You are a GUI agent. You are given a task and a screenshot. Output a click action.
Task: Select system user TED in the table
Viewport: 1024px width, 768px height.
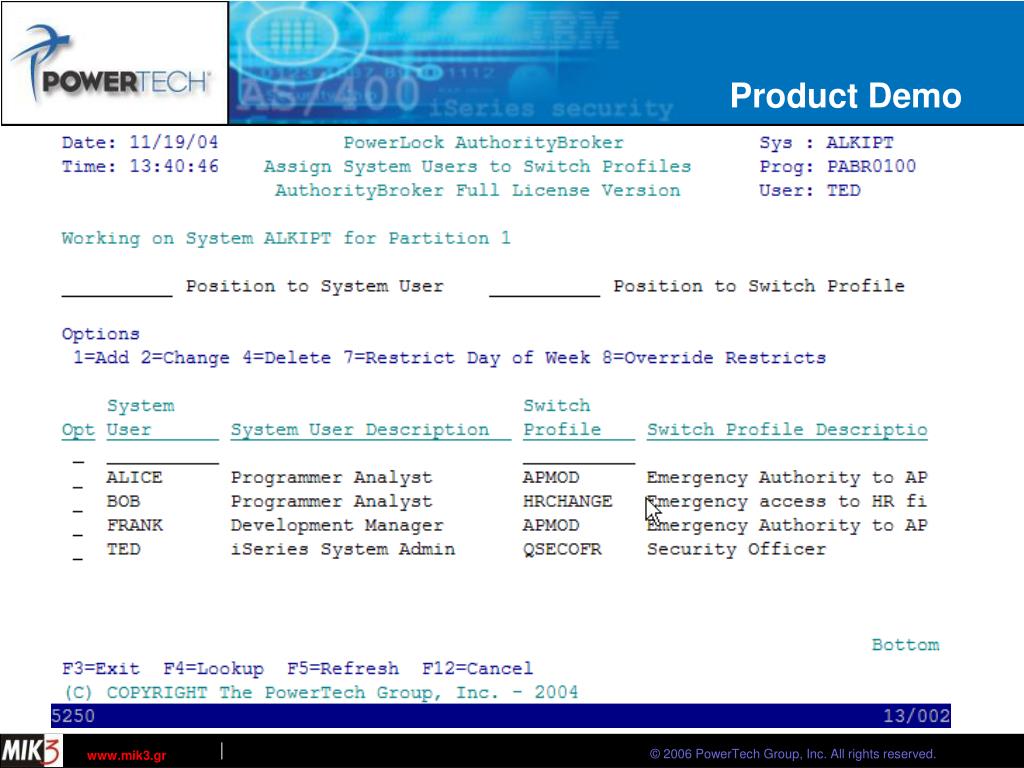point(123,549)
